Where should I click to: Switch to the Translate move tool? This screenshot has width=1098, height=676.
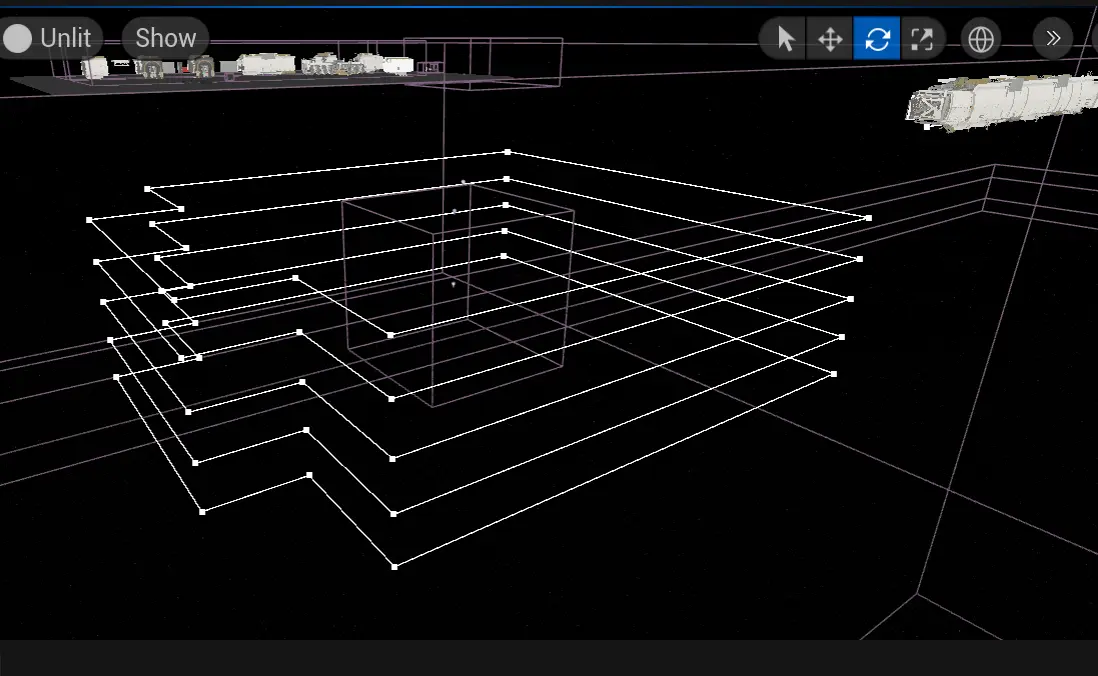click(x=830, y=39)
